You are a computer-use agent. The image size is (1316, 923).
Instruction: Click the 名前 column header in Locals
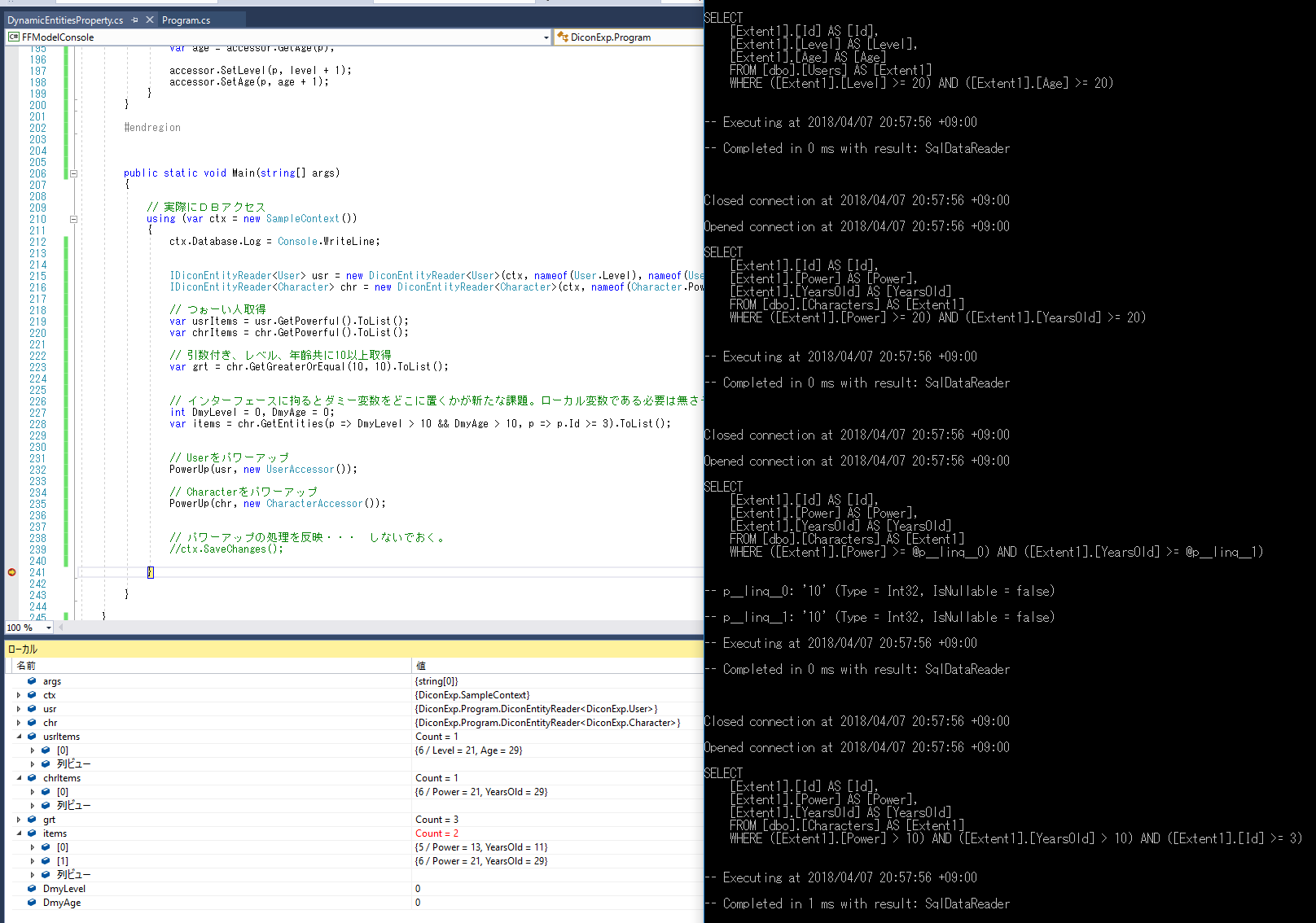click(25, 665)
